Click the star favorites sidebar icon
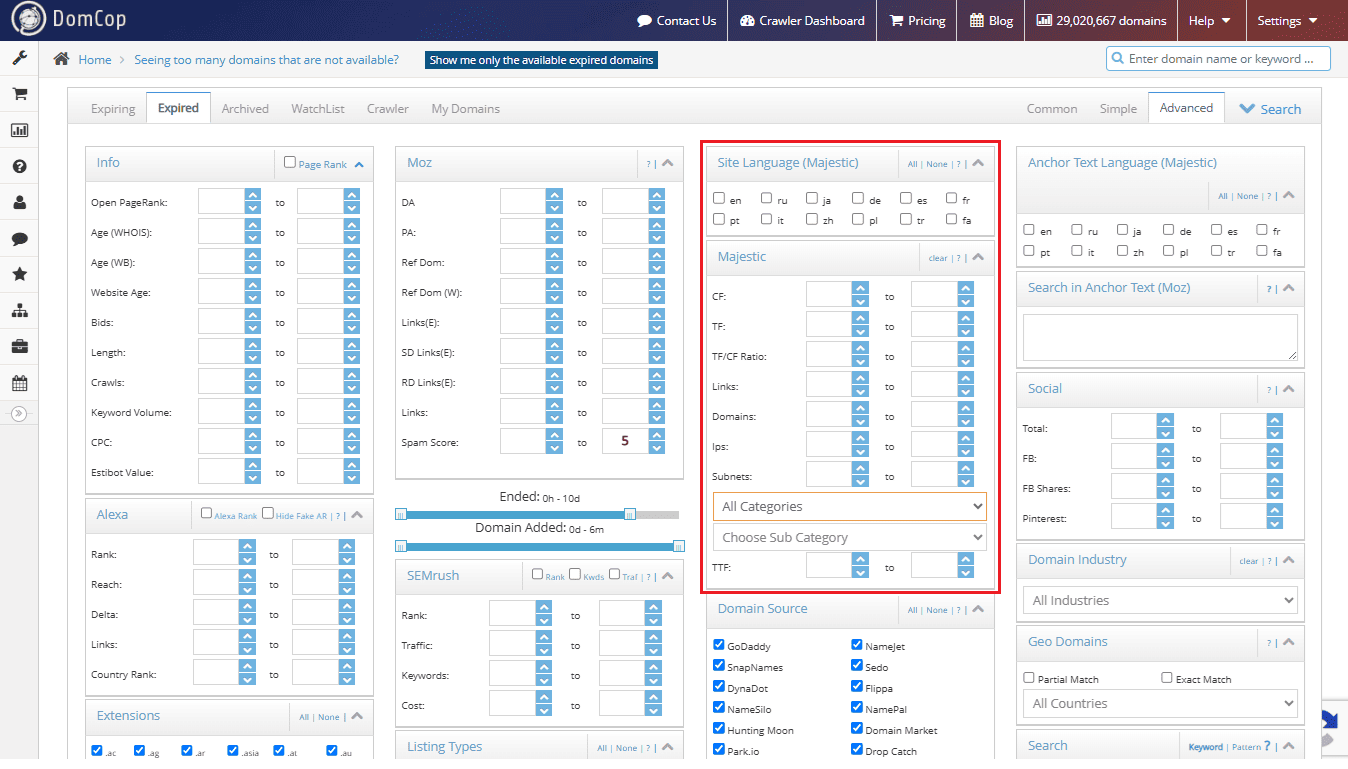Screen dimensions: 1348x769 click(19, 275)
